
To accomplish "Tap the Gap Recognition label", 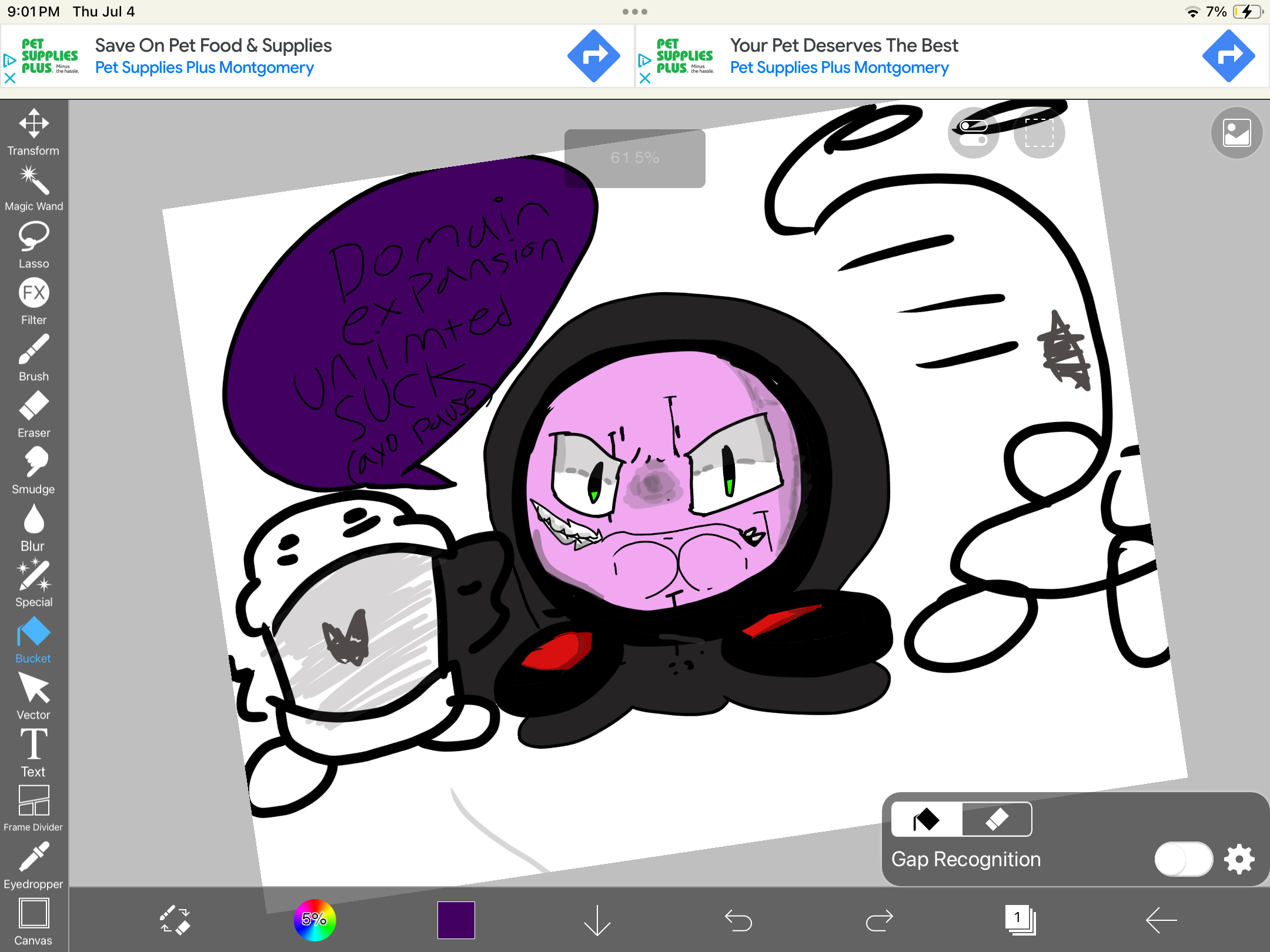I will coord(966,859).
